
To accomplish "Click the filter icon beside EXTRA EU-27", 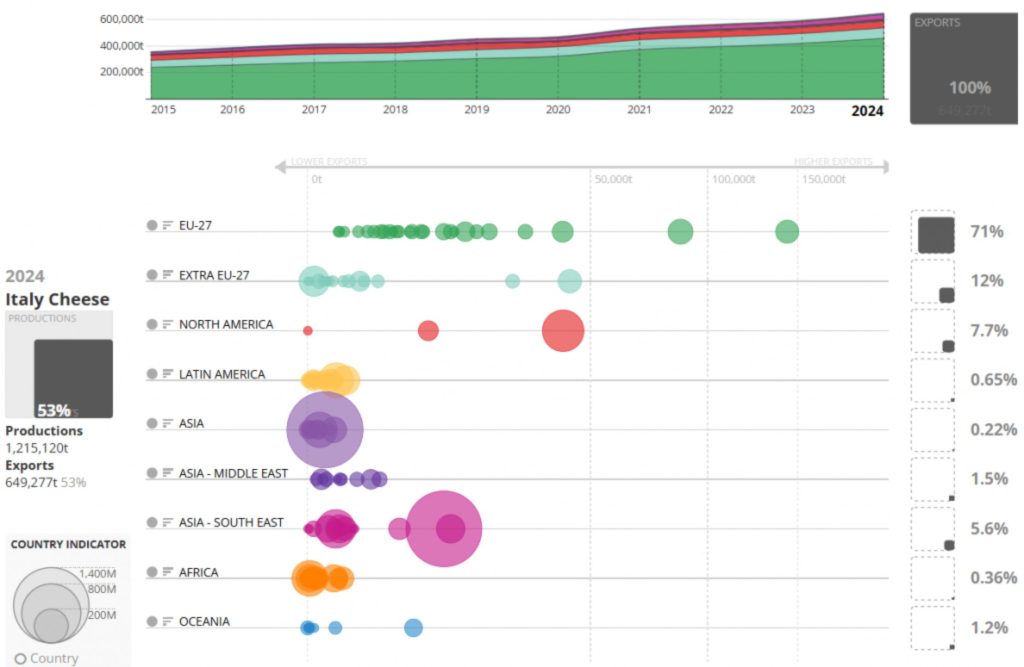I will tap(166, 275).
